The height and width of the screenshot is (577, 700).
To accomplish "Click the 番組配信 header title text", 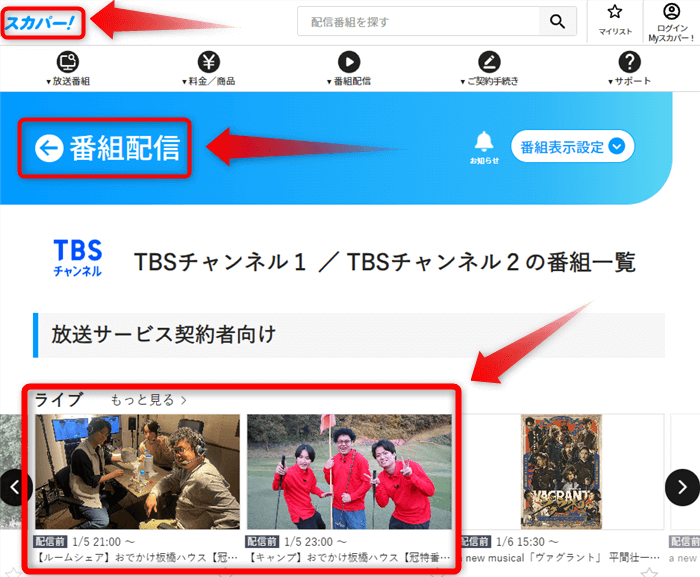I will (125, 148).
